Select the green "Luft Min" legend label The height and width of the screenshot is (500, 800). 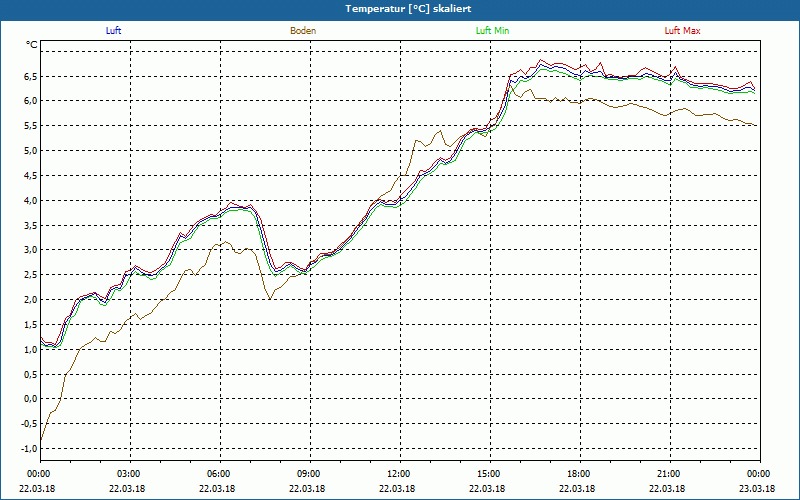point(492,31)
